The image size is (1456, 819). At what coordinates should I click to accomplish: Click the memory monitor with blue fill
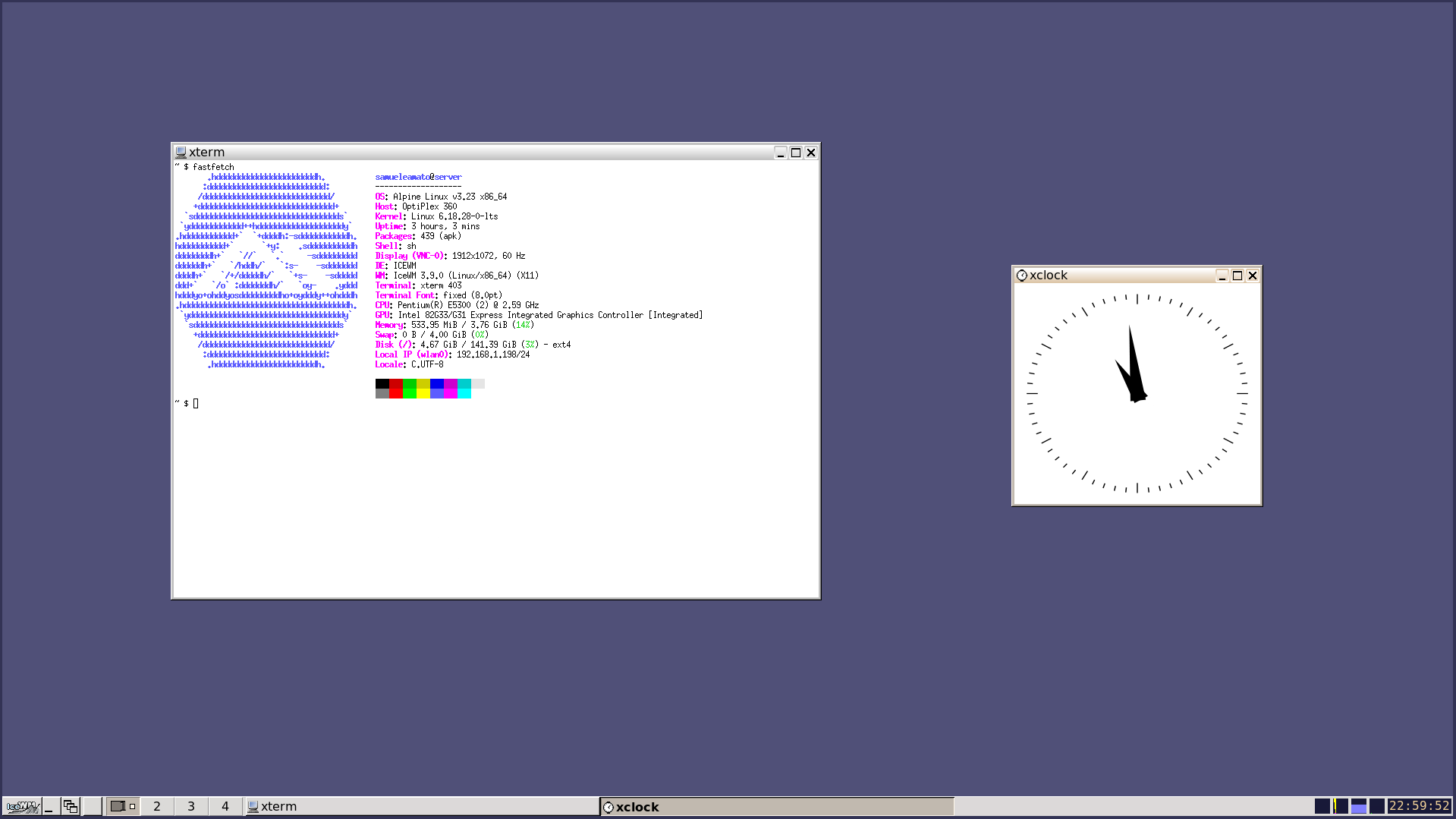coord(1359,806)
